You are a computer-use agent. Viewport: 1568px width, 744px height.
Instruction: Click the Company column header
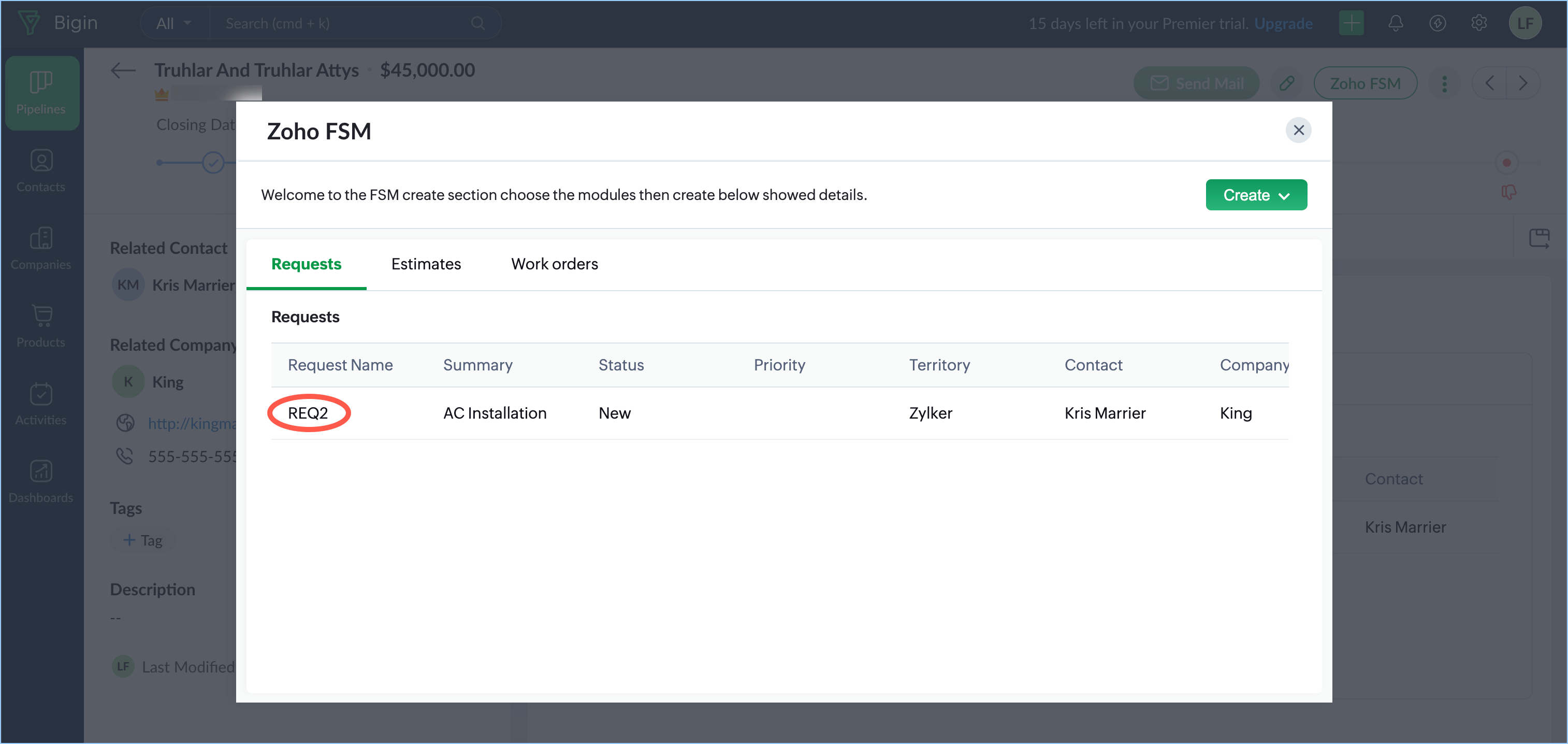(x=1254, y=365)
